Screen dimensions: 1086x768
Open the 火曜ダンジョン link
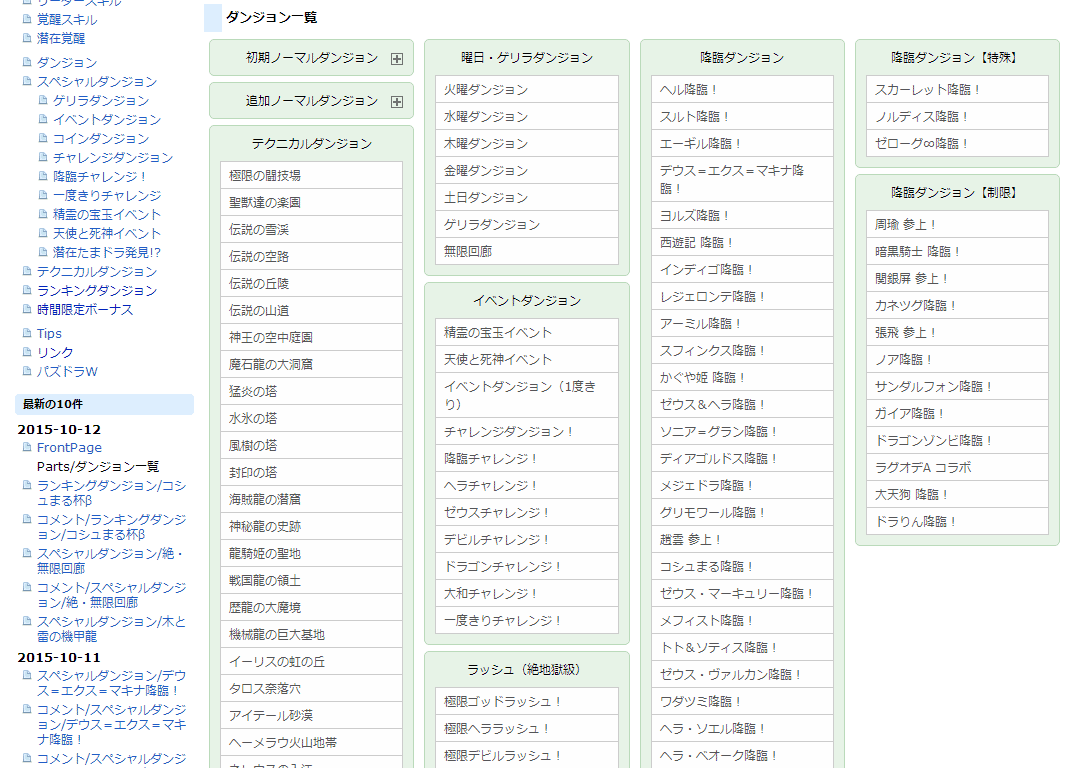click(x=486, y=89)
